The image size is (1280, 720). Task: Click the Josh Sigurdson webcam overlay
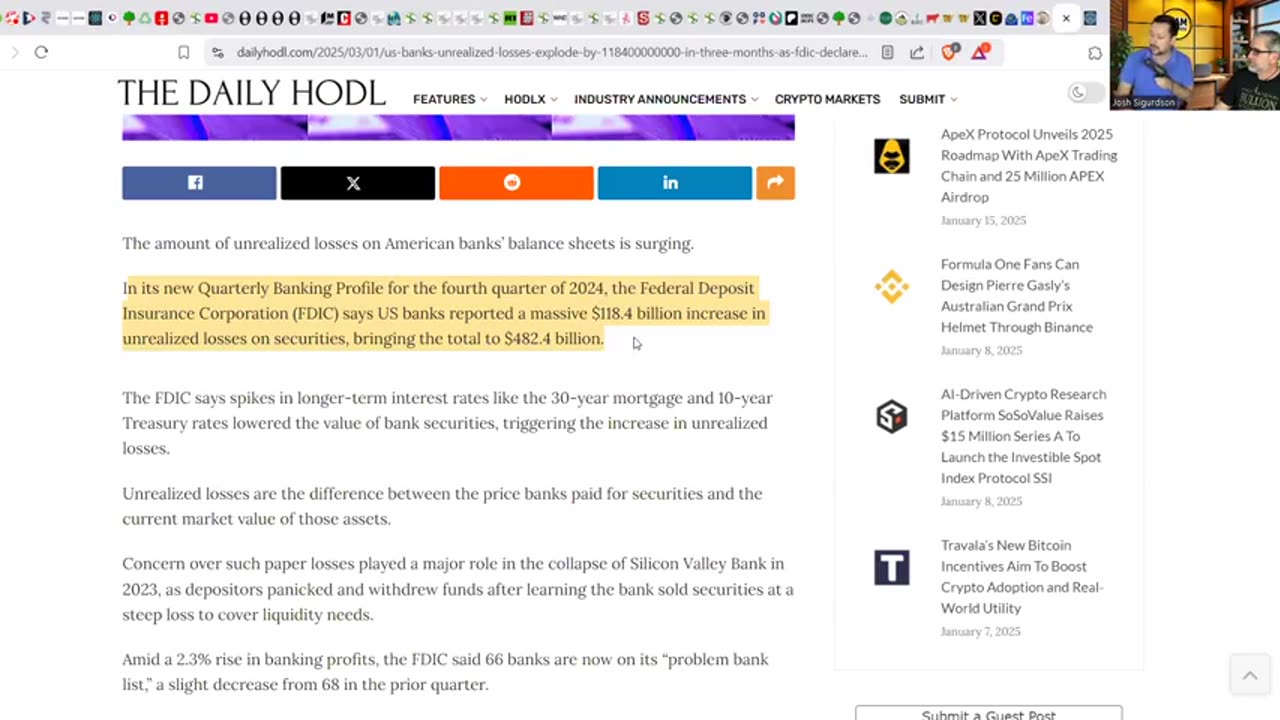1194,55
